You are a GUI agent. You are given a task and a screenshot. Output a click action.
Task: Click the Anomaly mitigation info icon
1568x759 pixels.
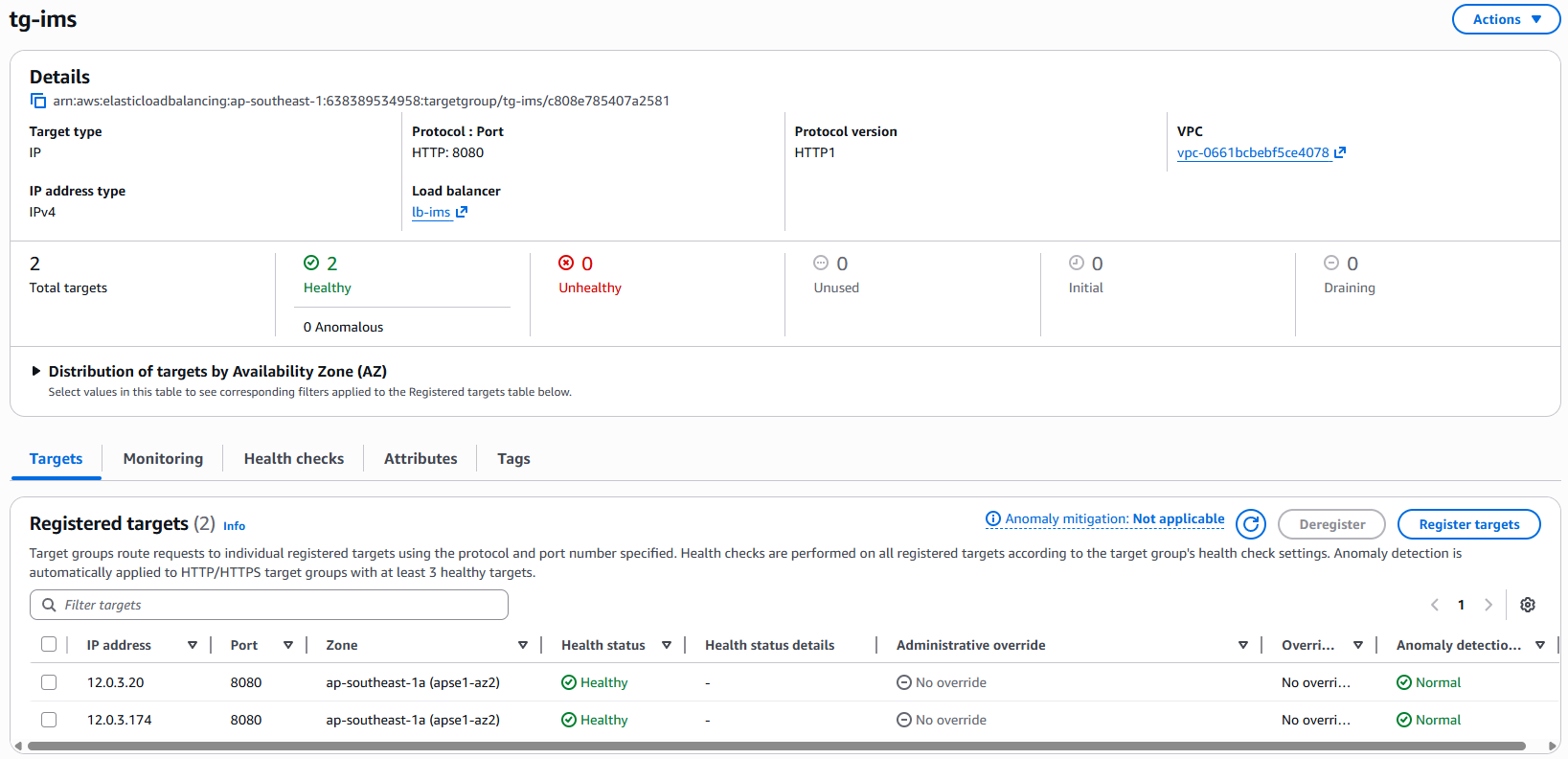(993, 519)
